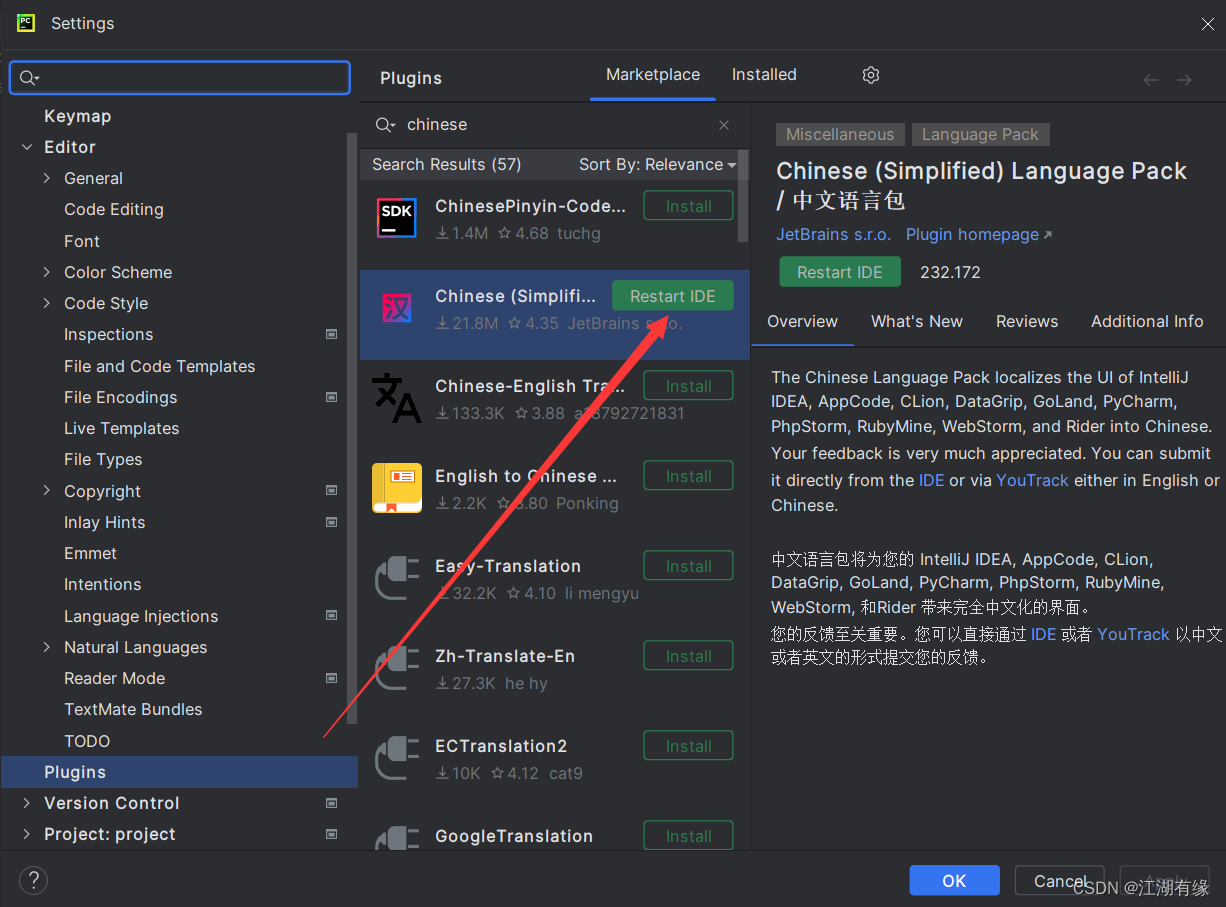The height and width of the screenshot is (907, 1226).
Task: Open the Reviews tab
Action: coord(1027,322)
